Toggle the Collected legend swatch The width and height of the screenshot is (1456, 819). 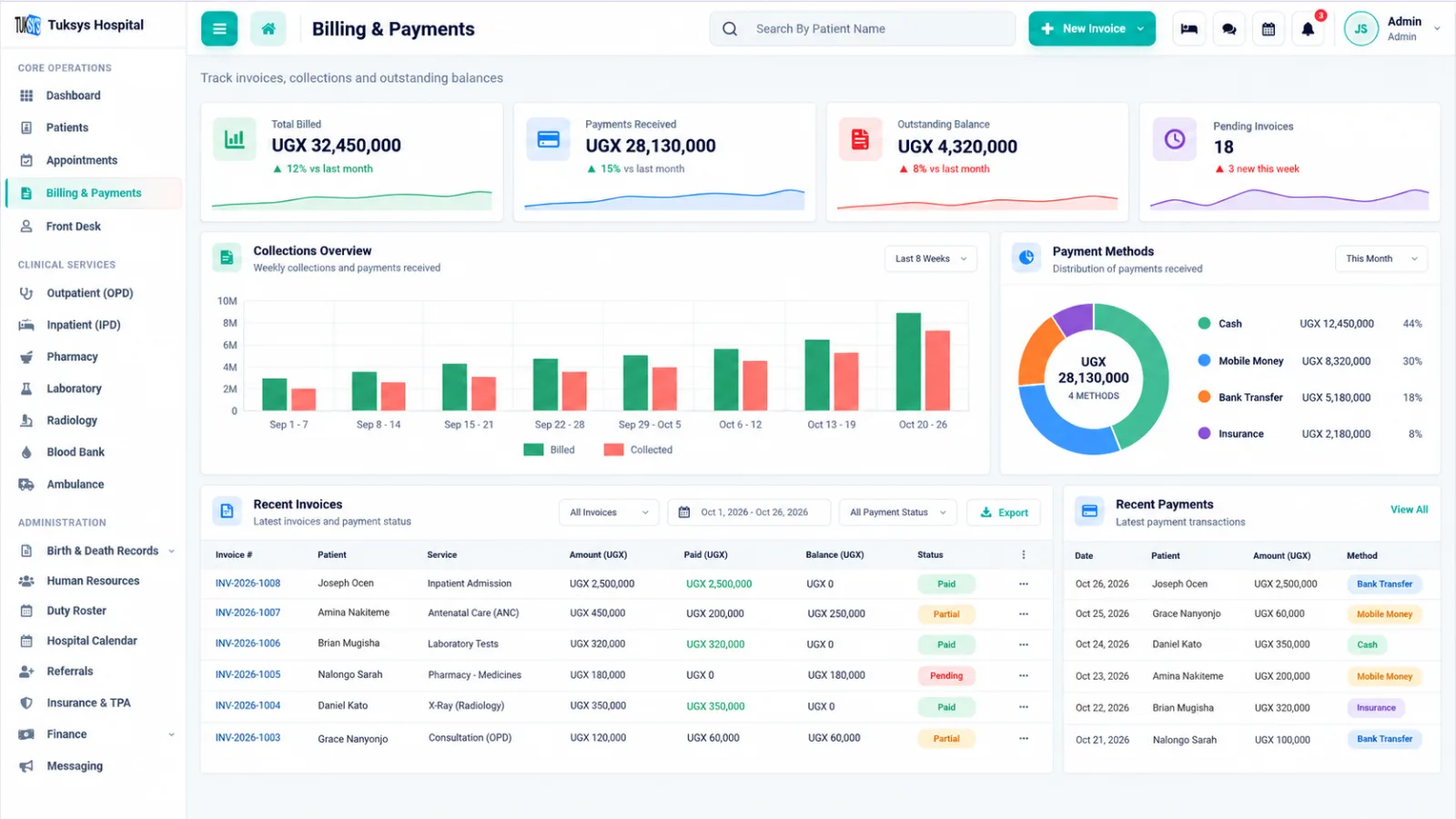click(613, 450)
